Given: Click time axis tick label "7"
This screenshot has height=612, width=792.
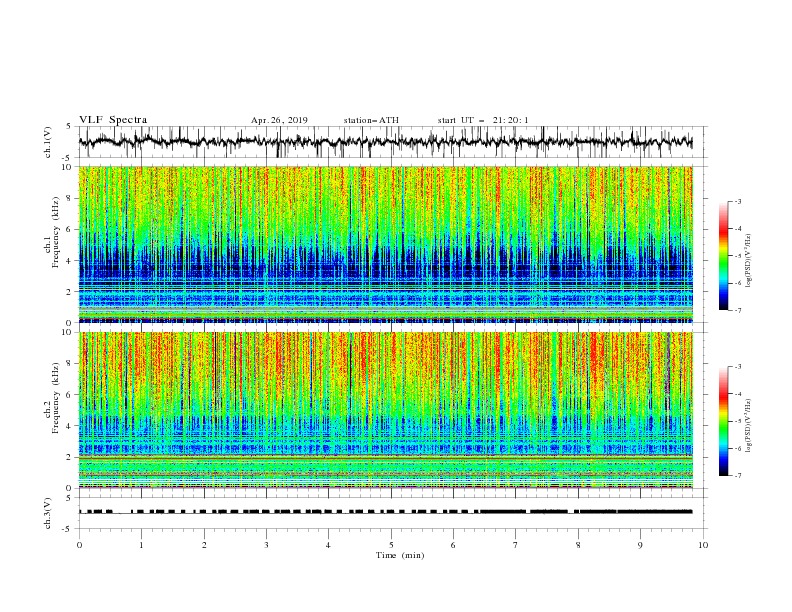Looking at the screenshot, I should tap(516, 545).
